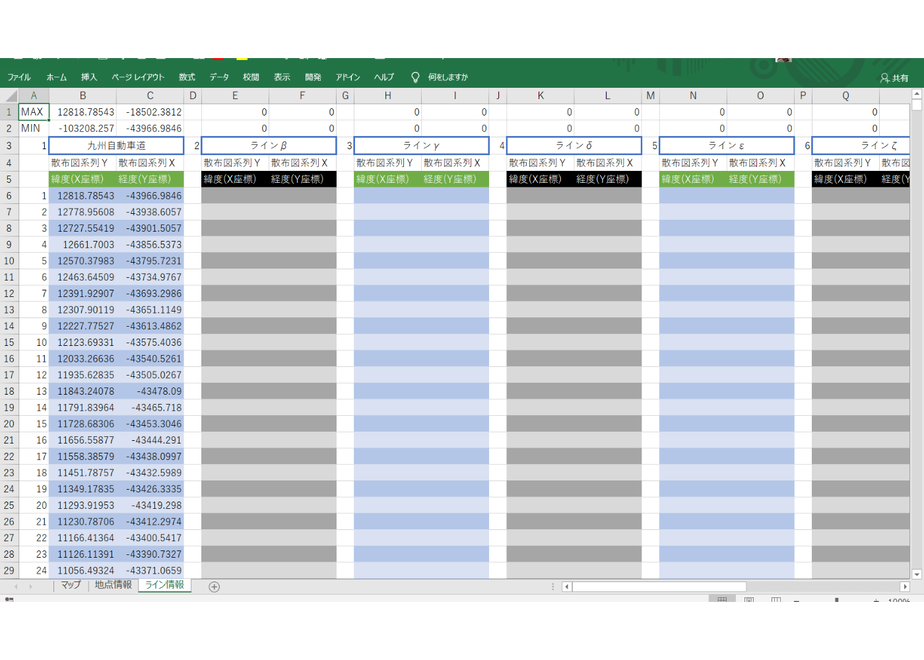Click cell with value -43390.7327
Image resolution: width=924 pixels, height=660 pixels.
click(150, 554)
